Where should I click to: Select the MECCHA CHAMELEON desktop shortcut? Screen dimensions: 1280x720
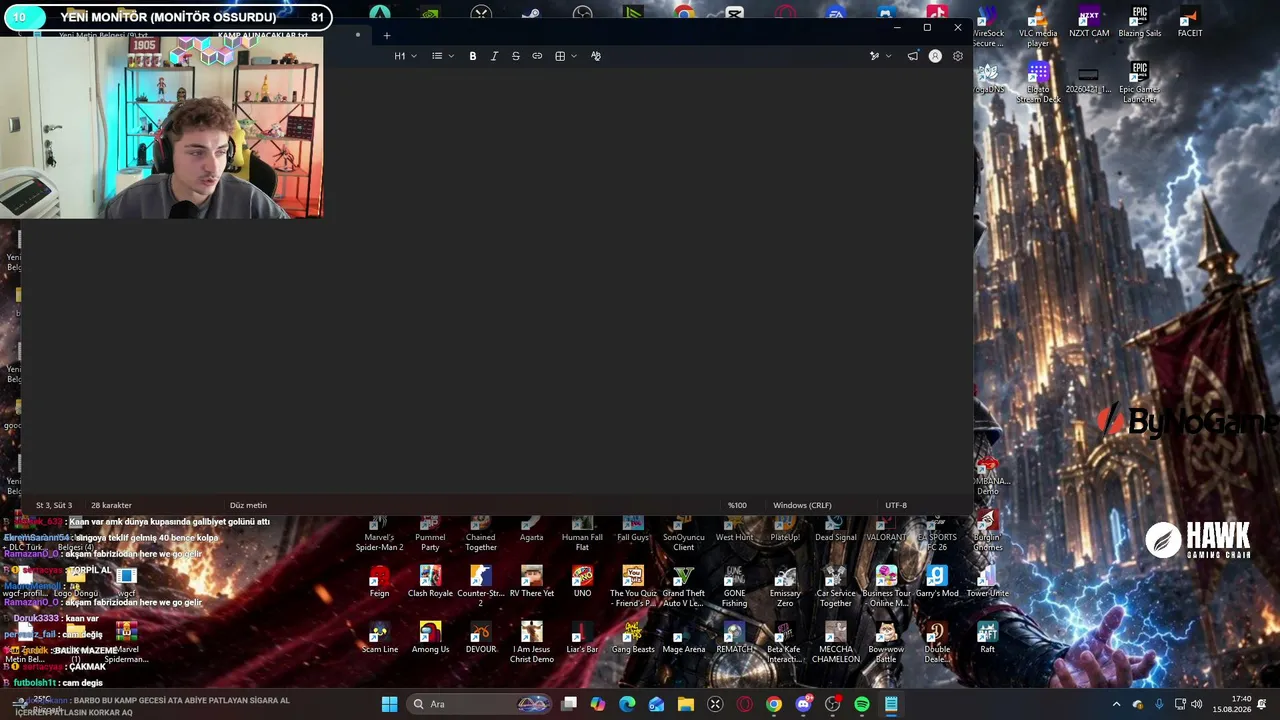click(x=836, y=643)
